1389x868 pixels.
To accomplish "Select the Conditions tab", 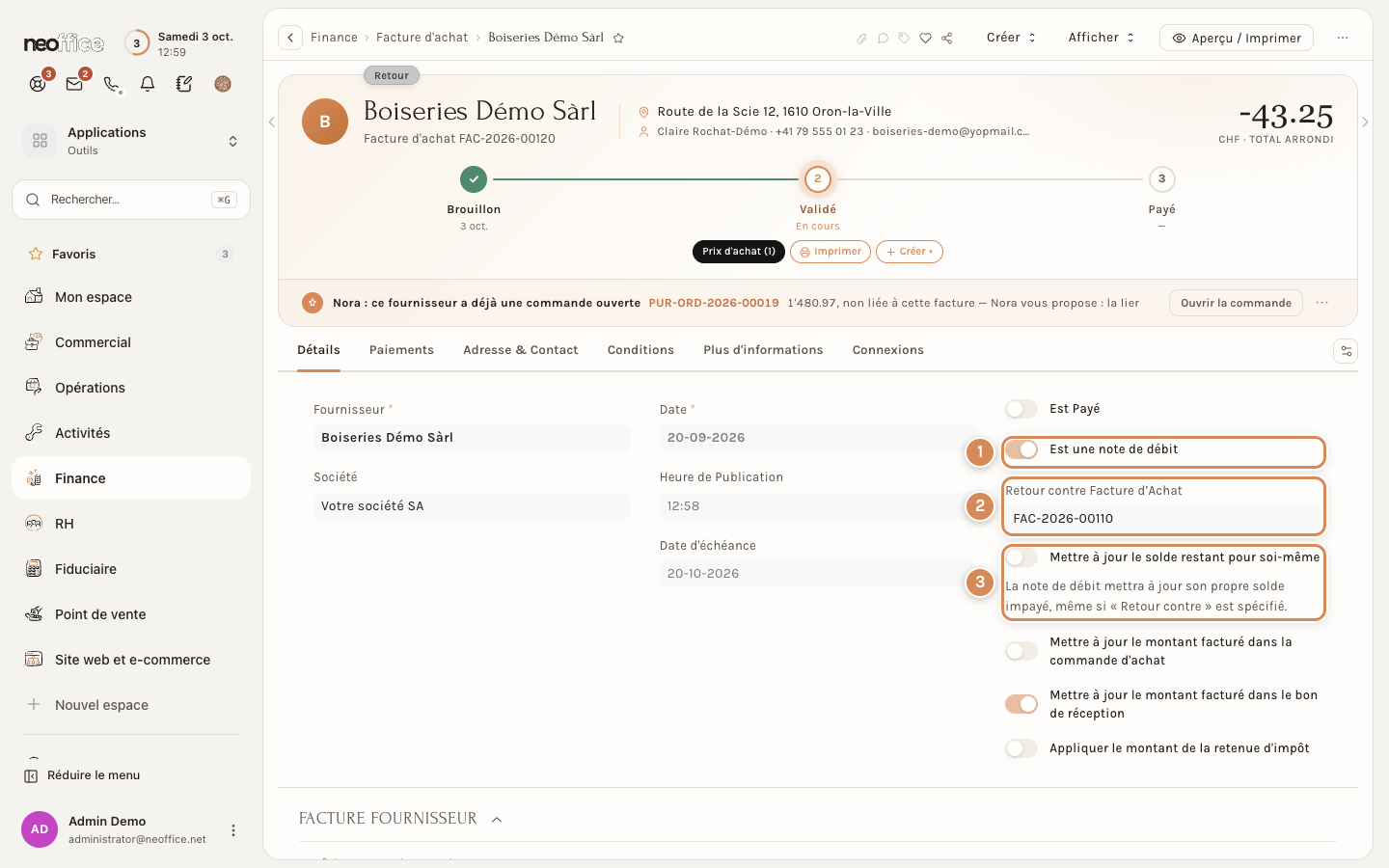I will click(640, 350).
